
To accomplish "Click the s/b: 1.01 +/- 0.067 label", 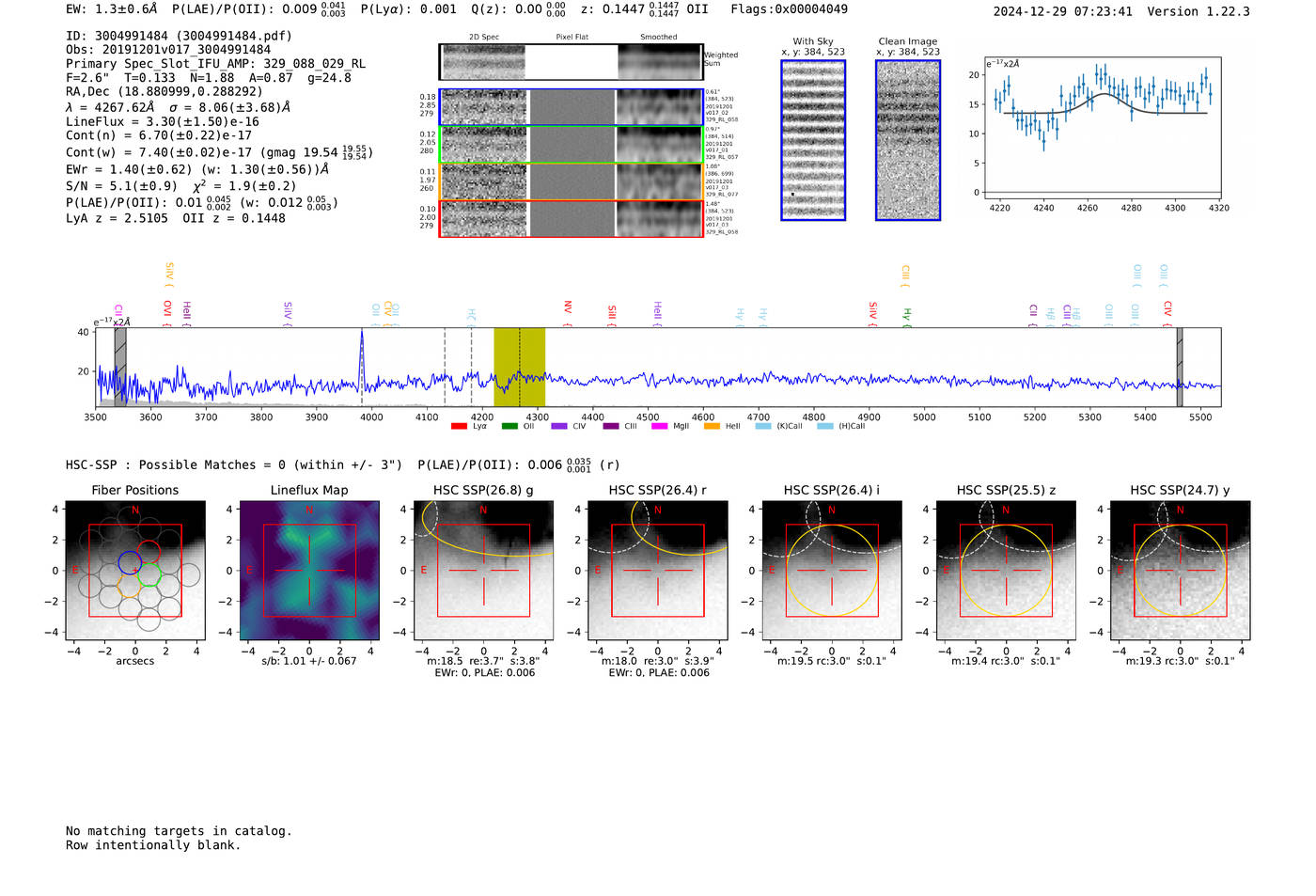I will 309,661.
